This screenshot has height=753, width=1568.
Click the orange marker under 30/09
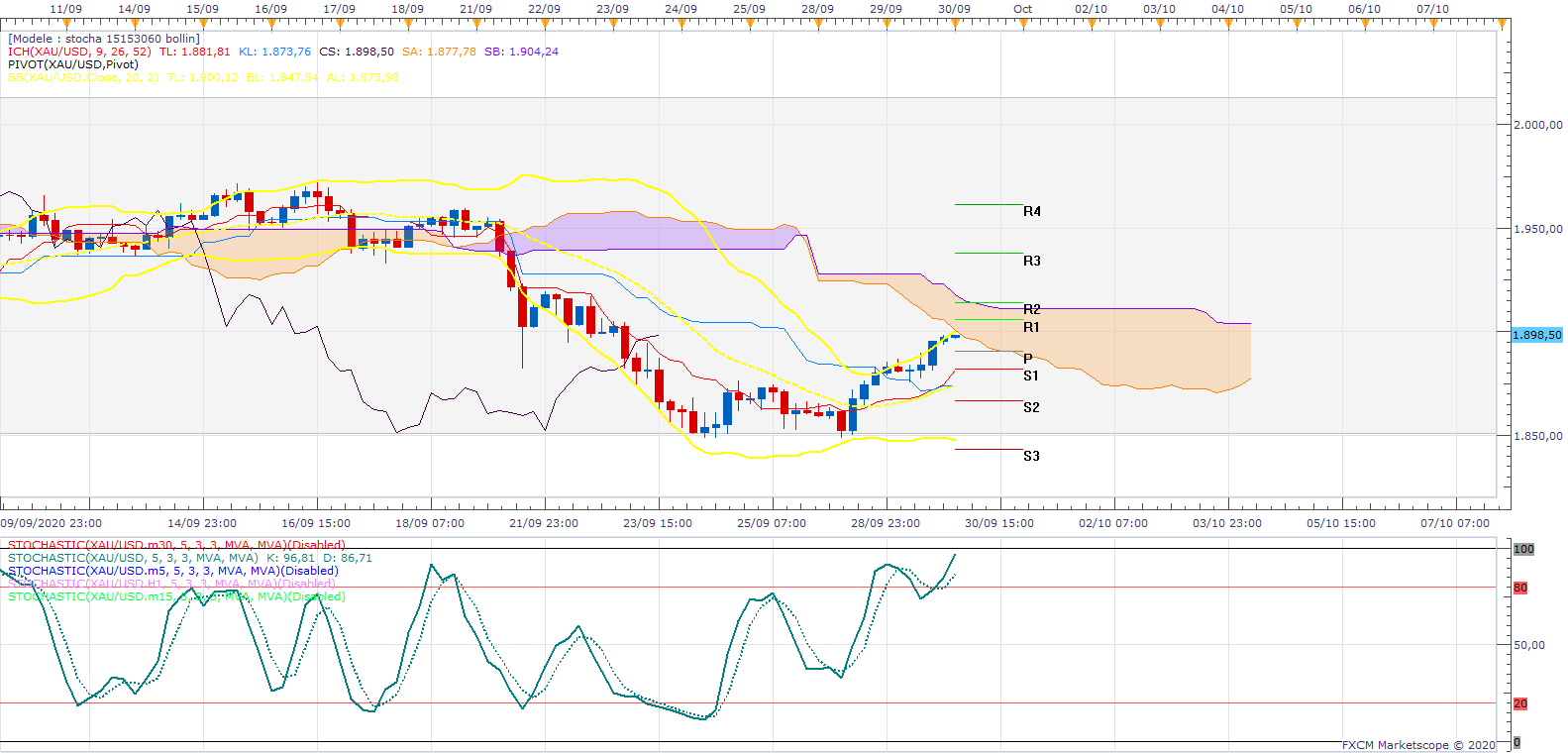point(954,24)
